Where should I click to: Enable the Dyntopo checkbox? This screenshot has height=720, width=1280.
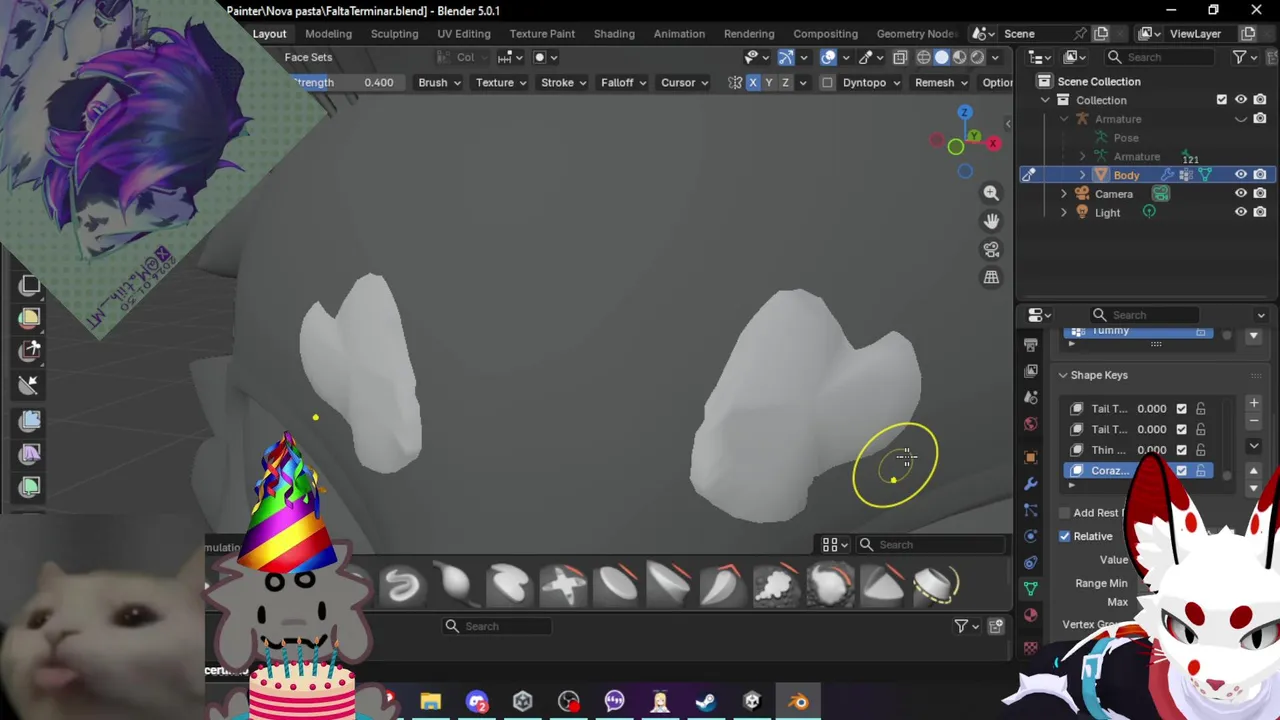tap(827, 82)
